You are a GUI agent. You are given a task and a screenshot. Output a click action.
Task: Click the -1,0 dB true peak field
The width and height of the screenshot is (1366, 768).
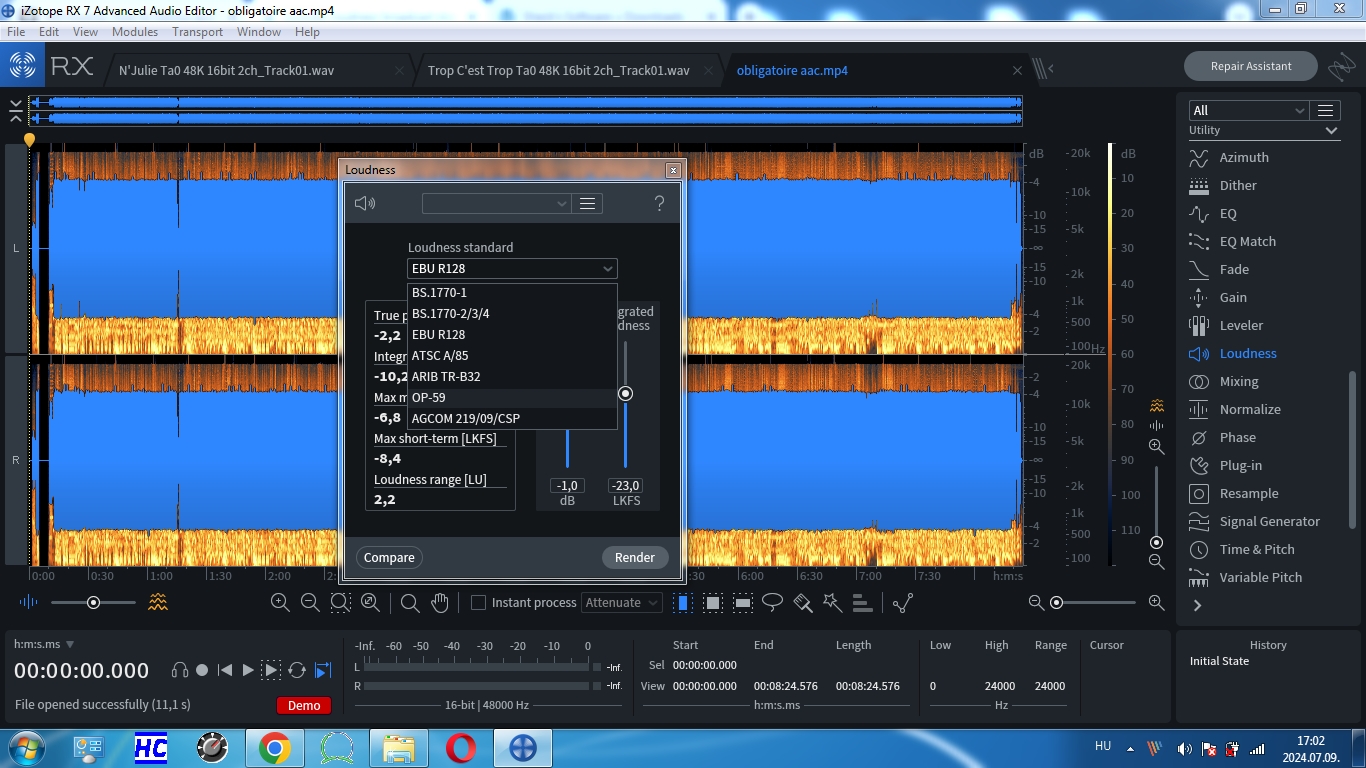click(x=567, y=486)
